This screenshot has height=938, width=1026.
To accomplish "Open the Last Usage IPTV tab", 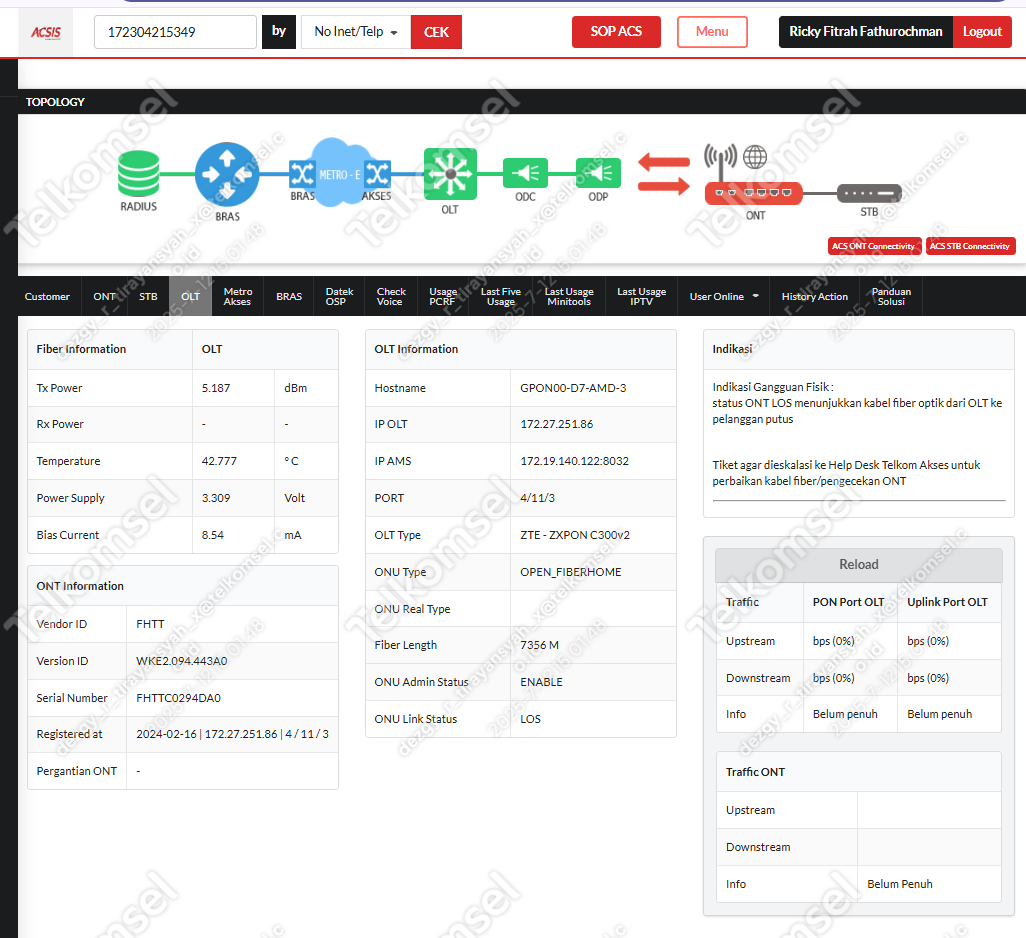I will (641, 296).
